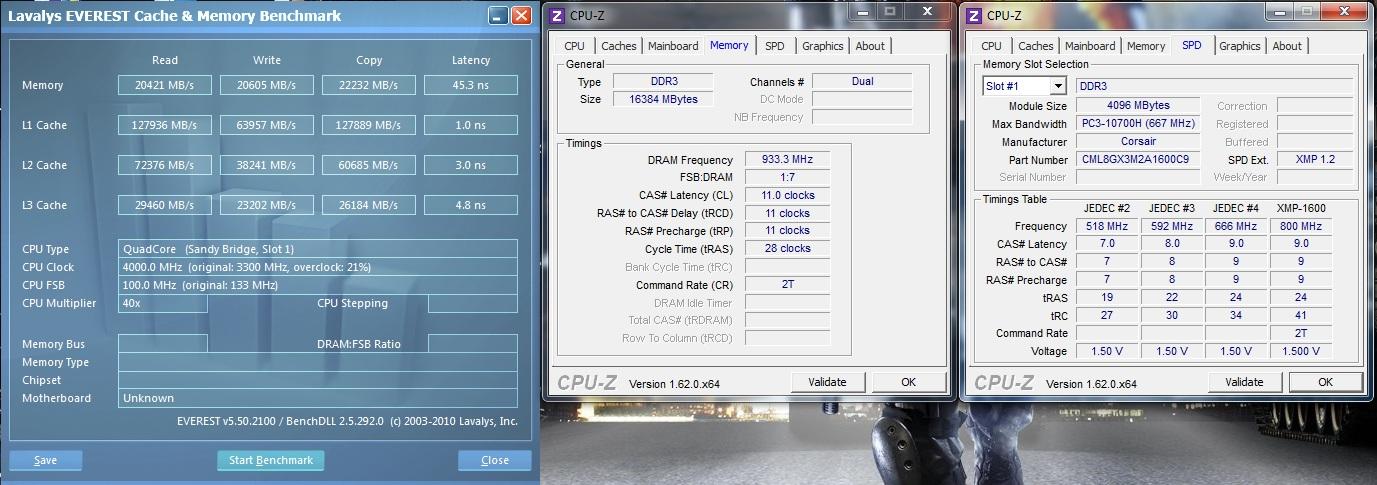Click Validate in SPD CPU-Z window
The width and height of the screenshot is (1377, 485).
[x=1244, y=382]
